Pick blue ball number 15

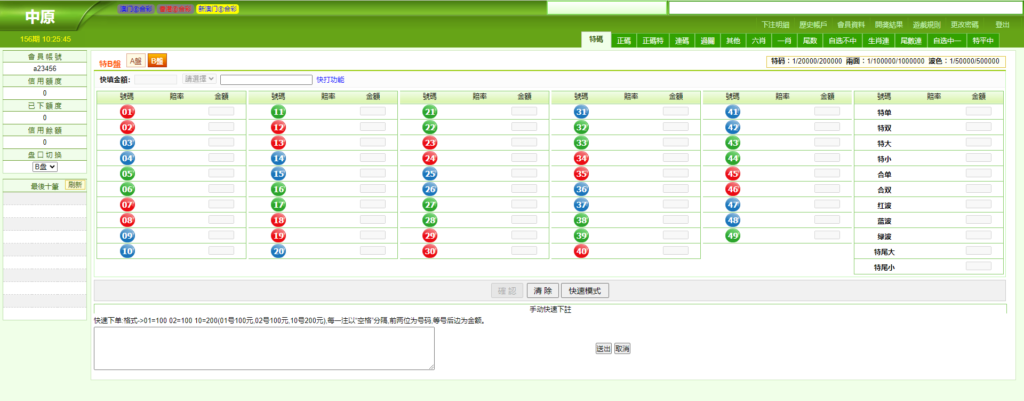[x=279, y=174]
